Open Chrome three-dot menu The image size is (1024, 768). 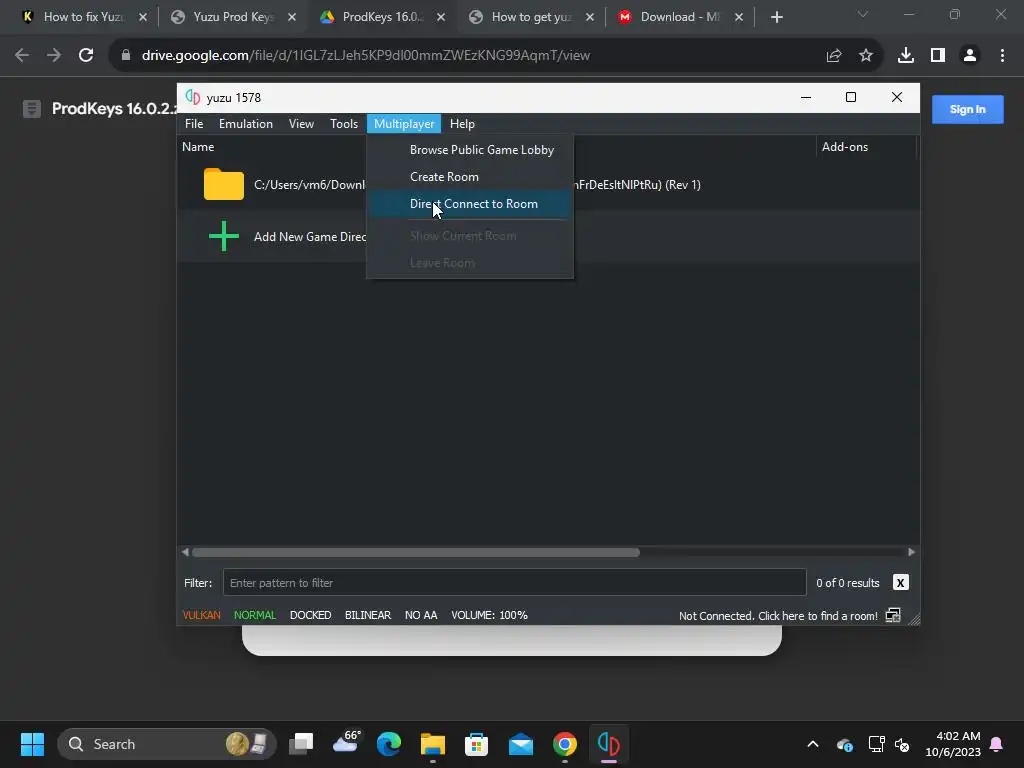click(1002, 56)
